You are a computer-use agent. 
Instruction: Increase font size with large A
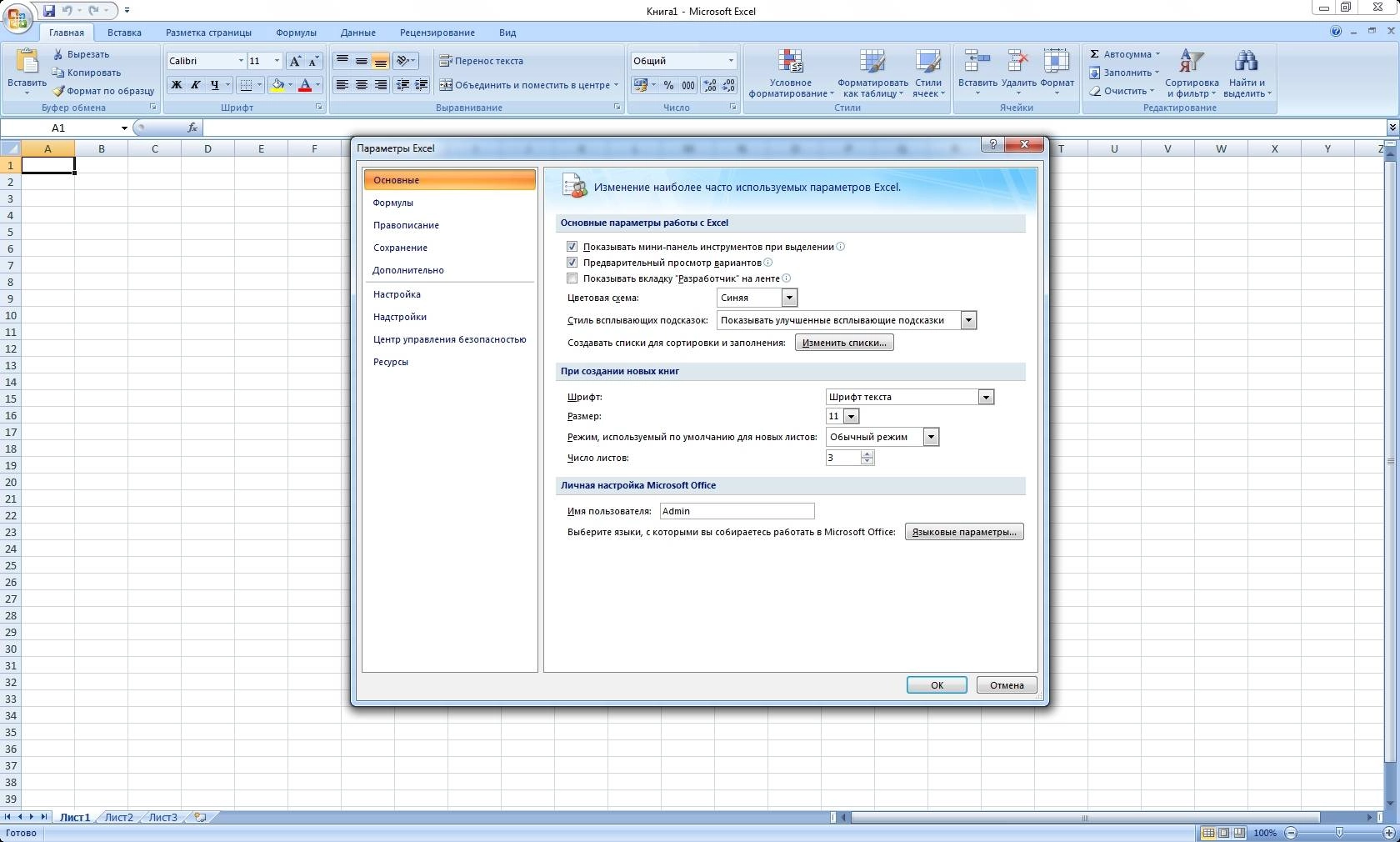click(x=295, y=61)
